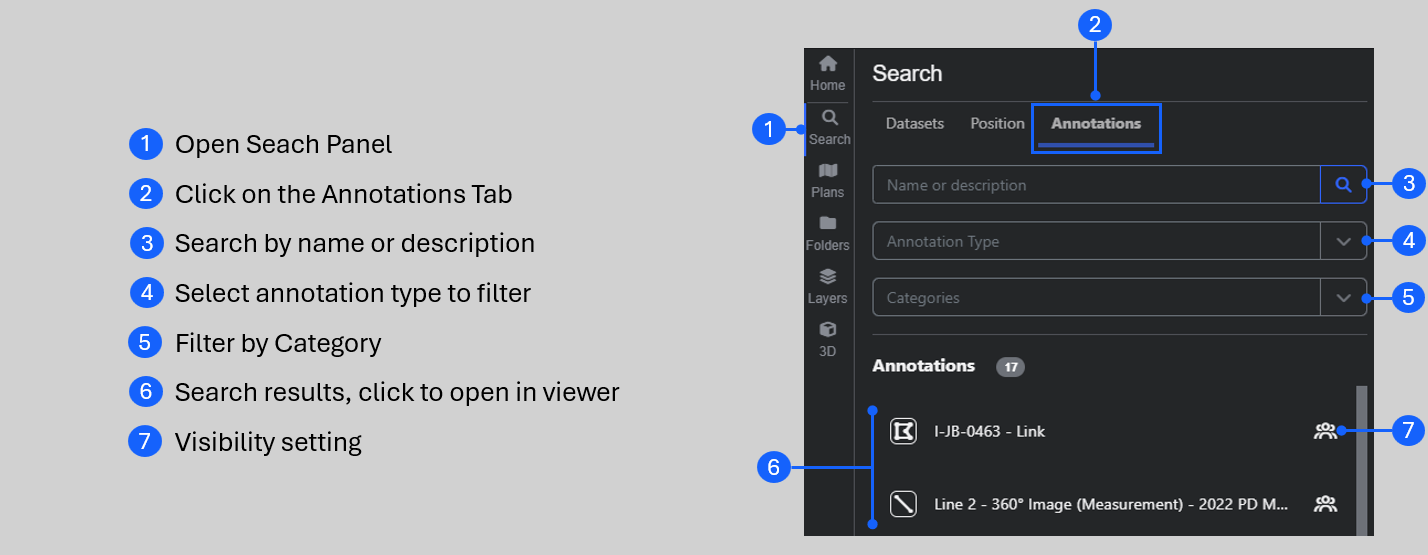Click the magnifier search button
This screenshot has height=555, width=1428.
coord(1344,185)
